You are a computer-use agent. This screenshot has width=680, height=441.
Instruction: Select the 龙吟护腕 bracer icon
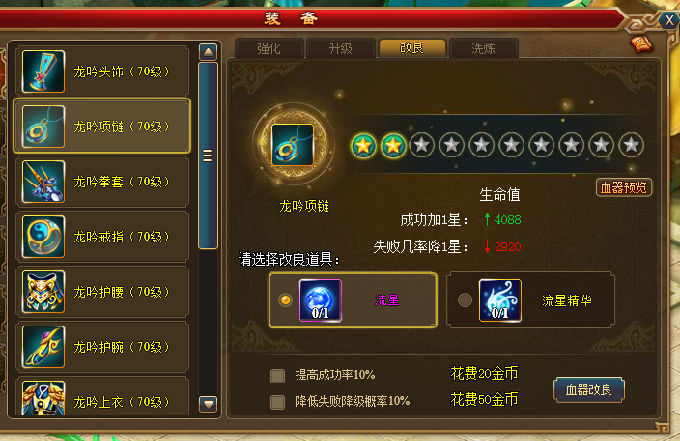click(43, 346)
